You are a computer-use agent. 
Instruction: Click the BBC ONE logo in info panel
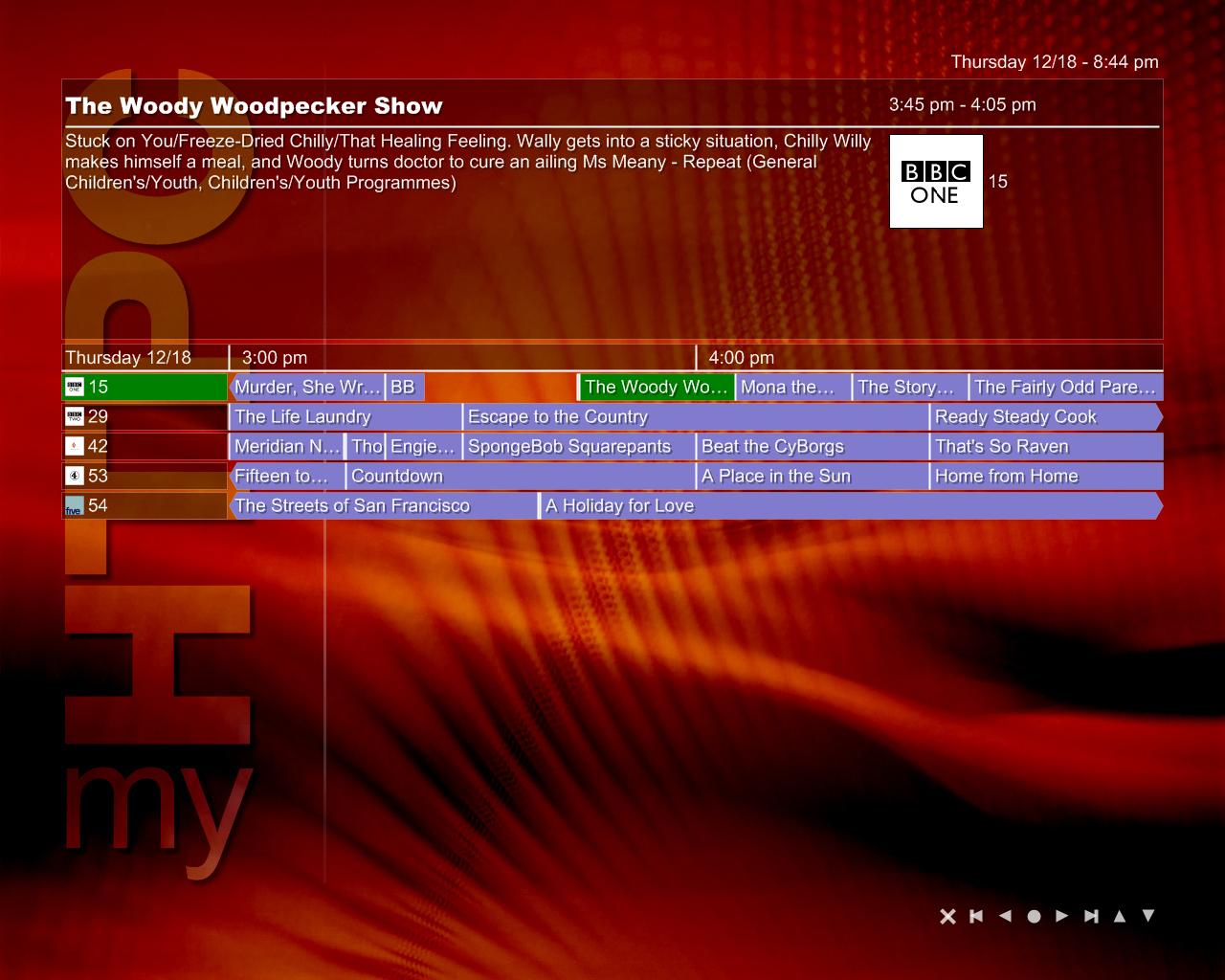[936, 182]
